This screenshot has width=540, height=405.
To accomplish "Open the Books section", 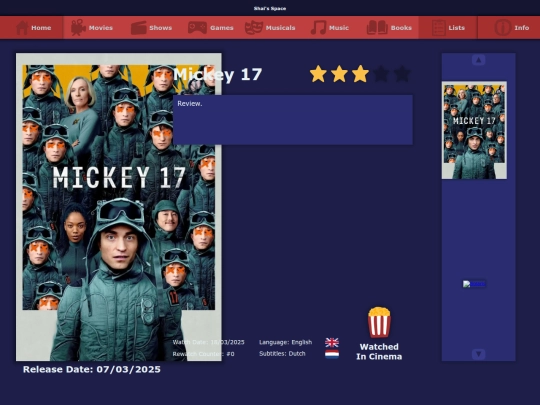I will (x=389, y=28).
